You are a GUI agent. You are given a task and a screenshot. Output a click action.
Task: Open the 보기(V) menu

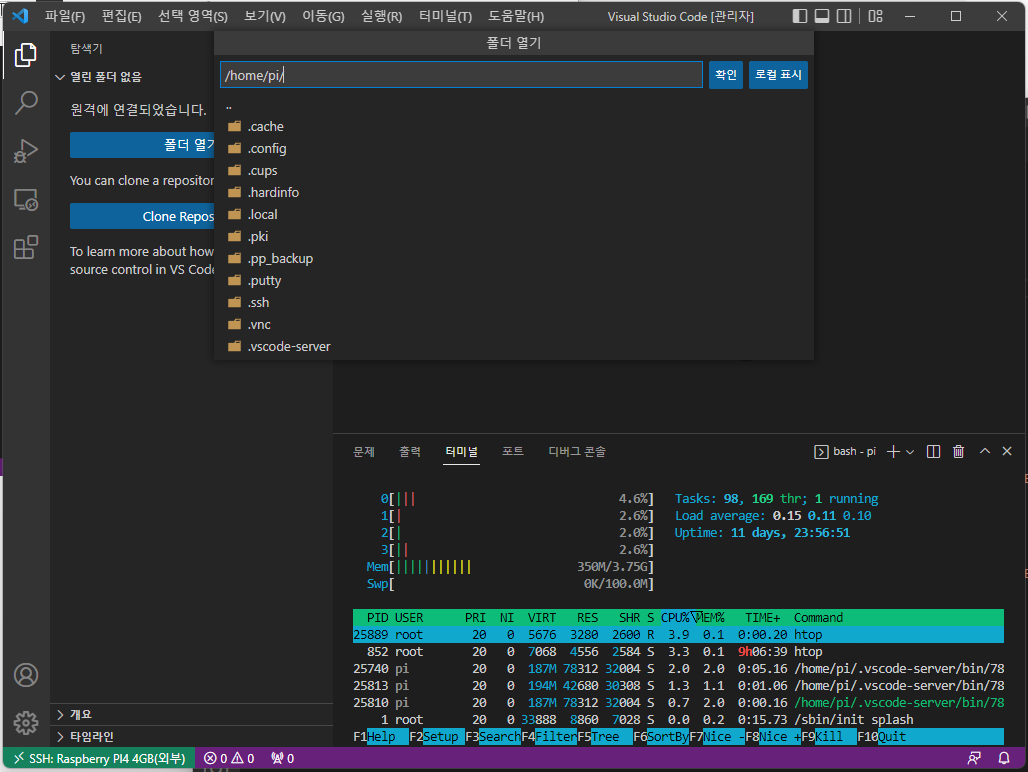(265, 16)
